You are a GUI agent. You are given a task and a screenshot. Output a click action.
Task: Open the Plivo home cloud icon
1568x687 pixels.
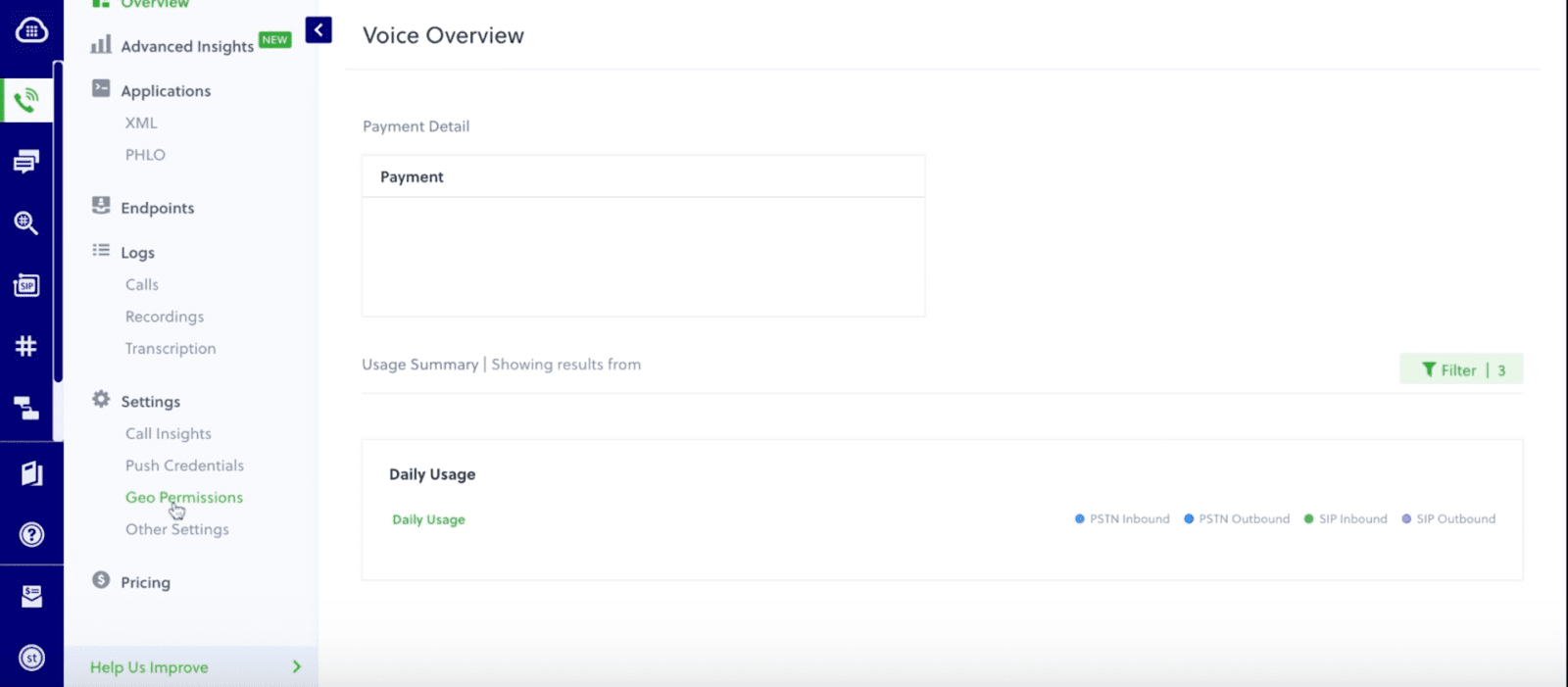tap(31, 30)
